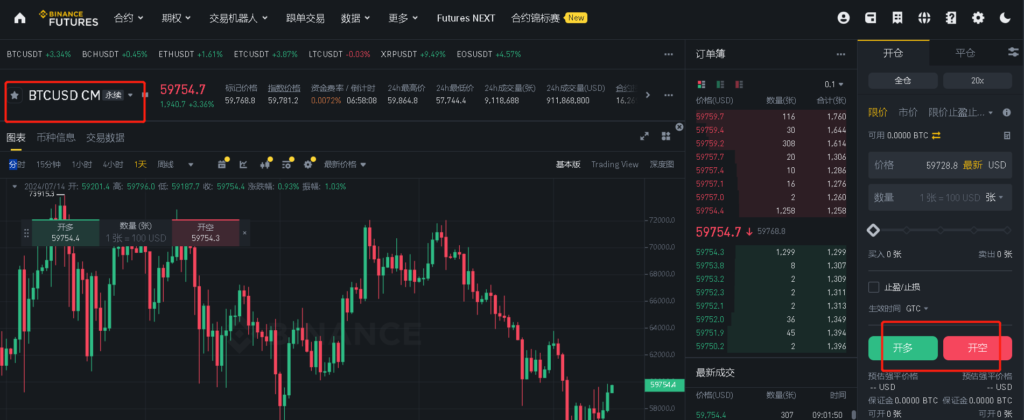This screenshot has height=420, width=1024.
Task: Click the chart axis line tool icon
Action: pos(244,165)
